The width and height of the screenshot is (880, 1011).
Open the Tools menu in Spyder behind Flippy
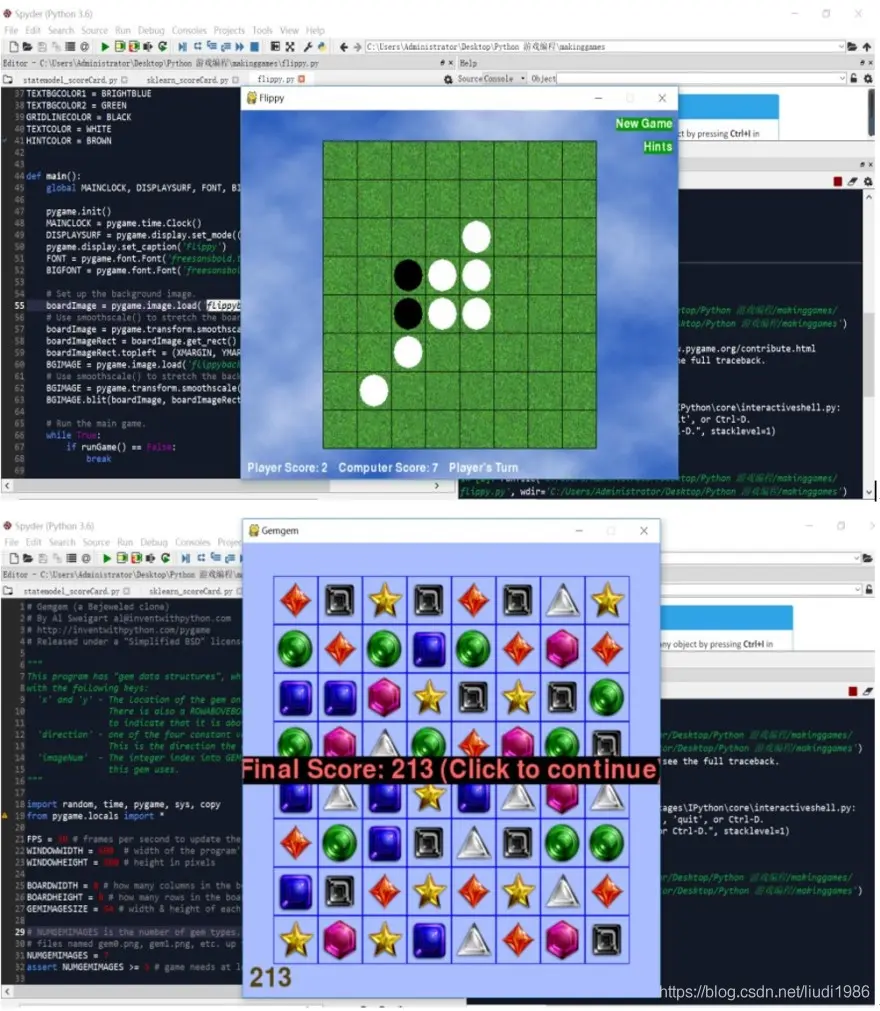click(x=262, y=30)
